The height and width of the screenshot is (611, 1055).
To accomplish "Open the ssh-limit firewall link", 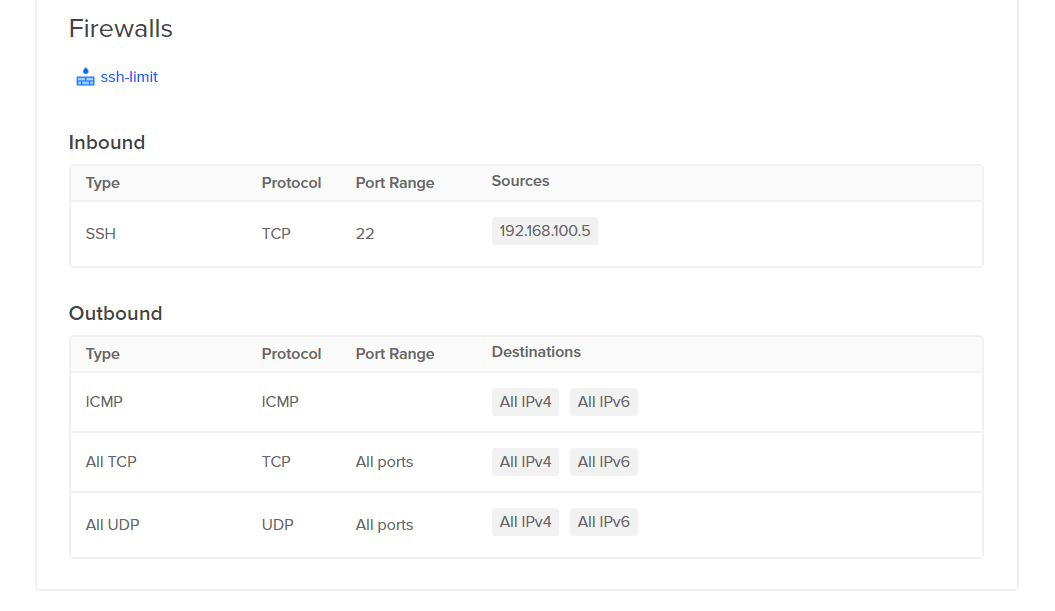I will (x=129, y=77).
